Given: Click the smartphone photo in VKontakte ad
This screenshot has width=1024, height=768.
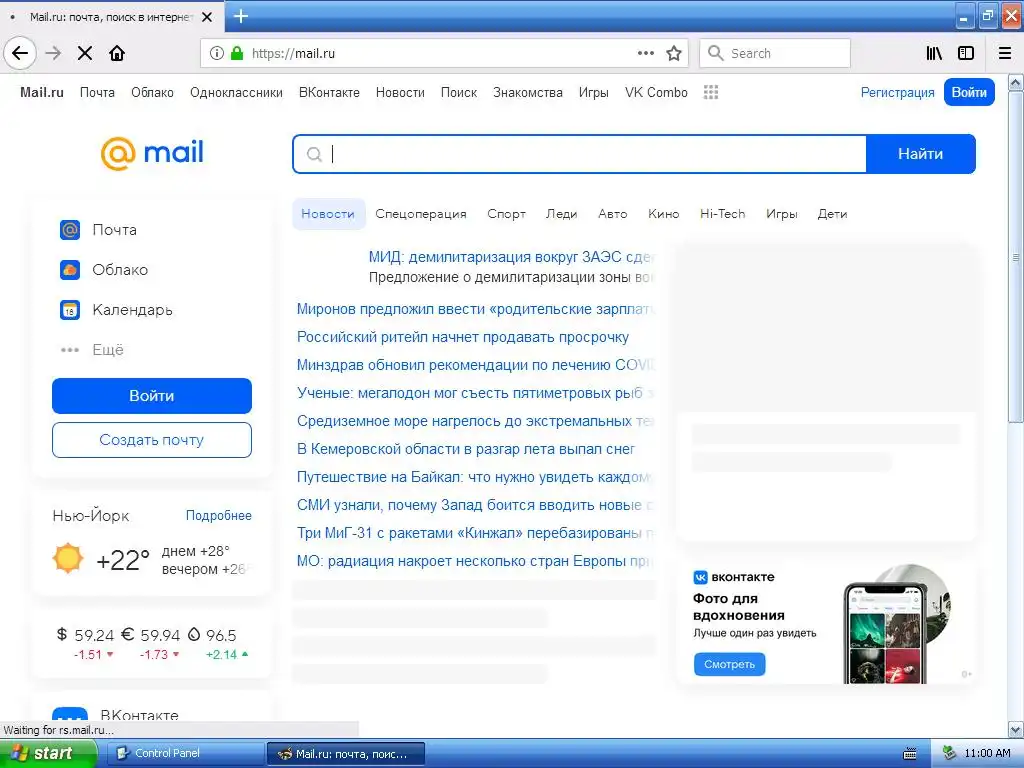Looking at the screenshot, I should [885, 633].
